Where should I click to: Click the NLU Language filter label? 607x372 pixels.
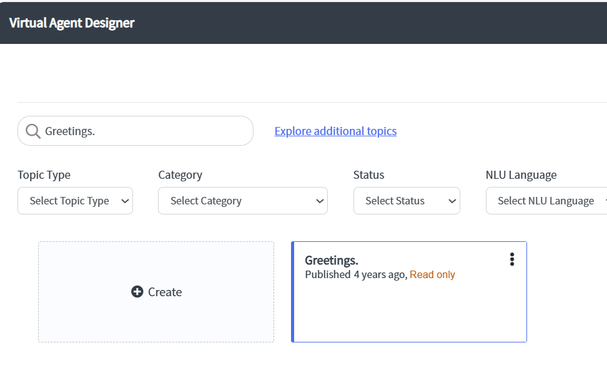click(521, 175)
